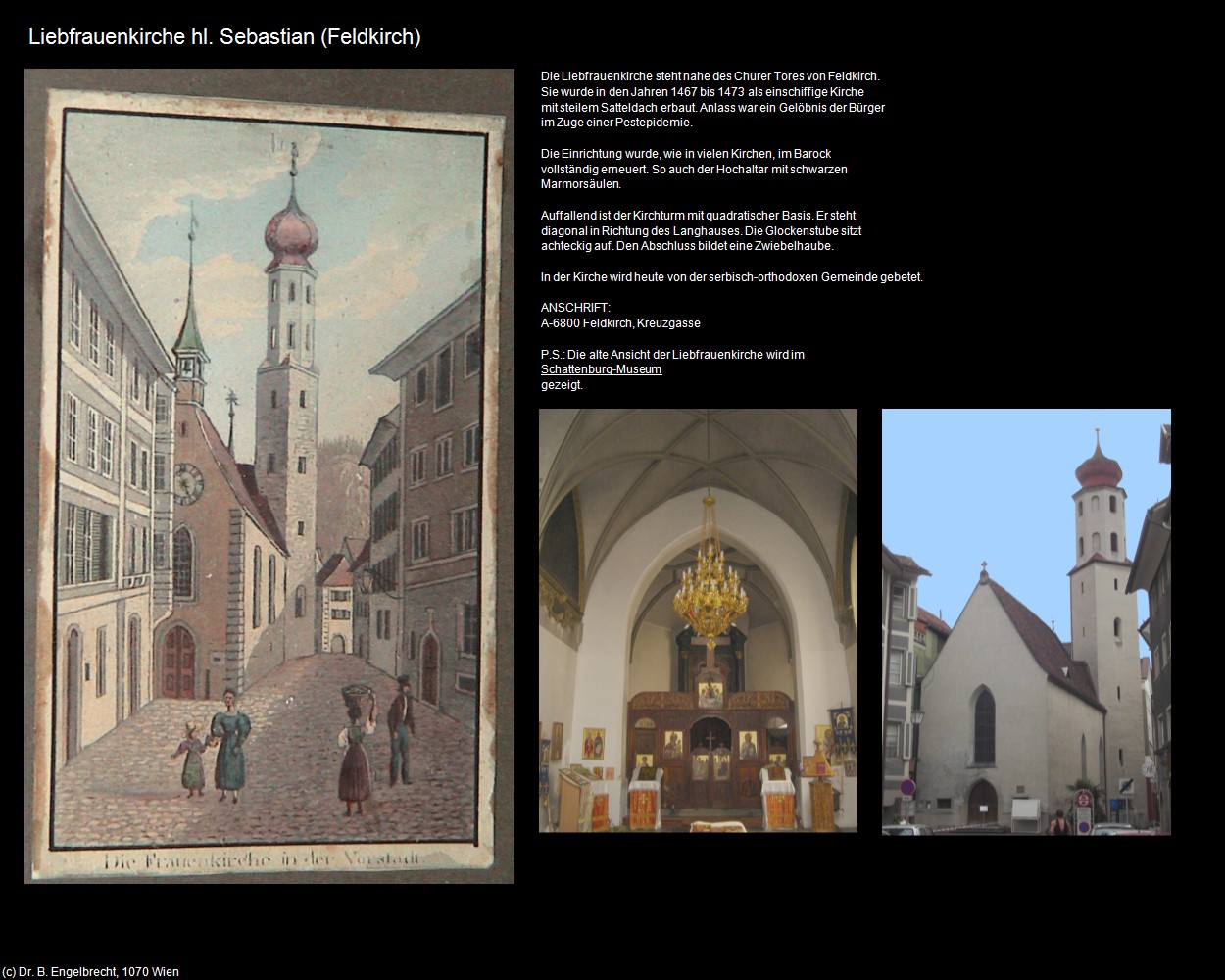Click the word 'gezeigt.' below the museum link

(x=562, y=385)
